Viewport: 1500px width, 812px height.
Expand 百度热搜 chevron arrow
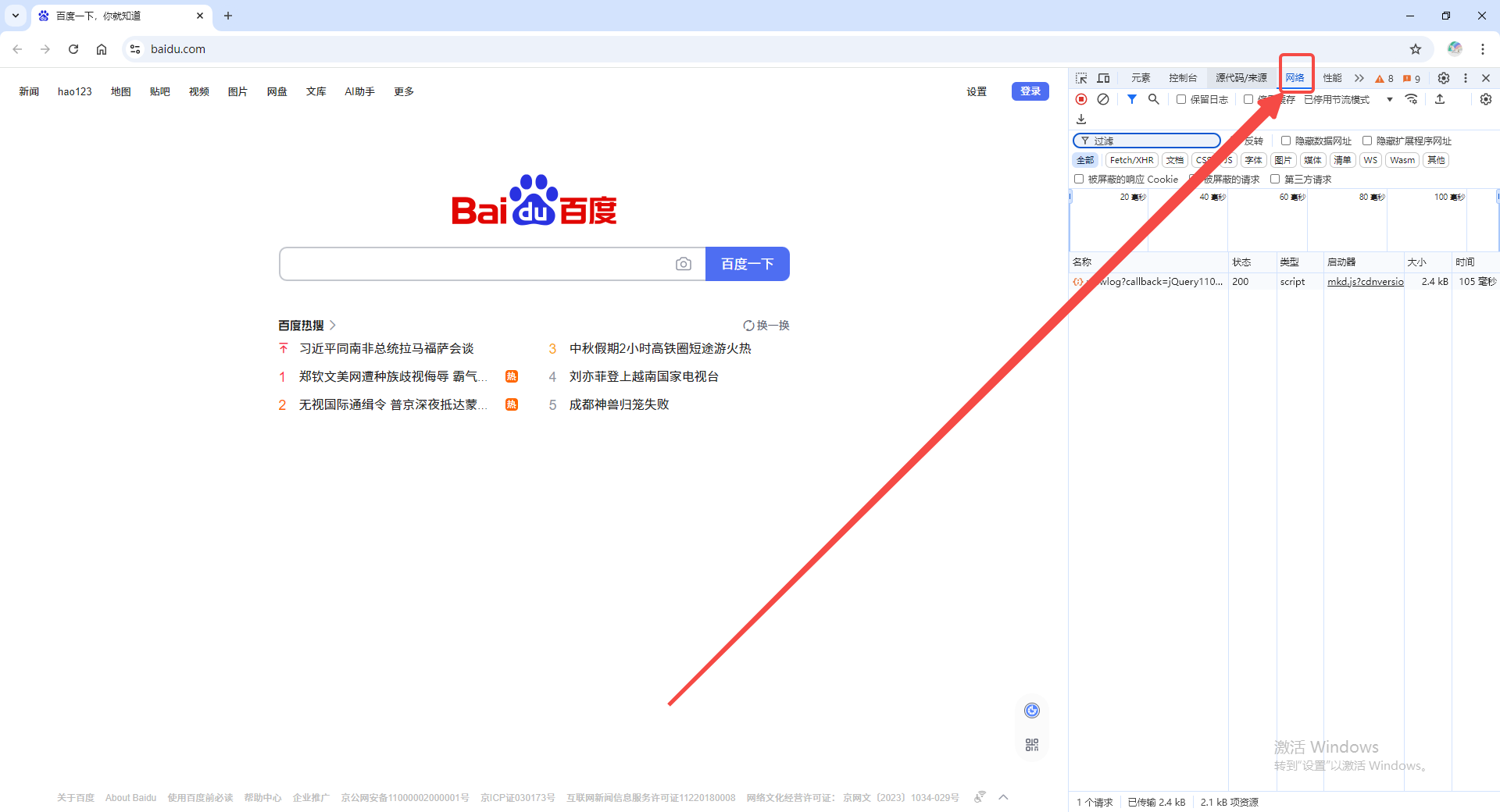coord(333,325)
